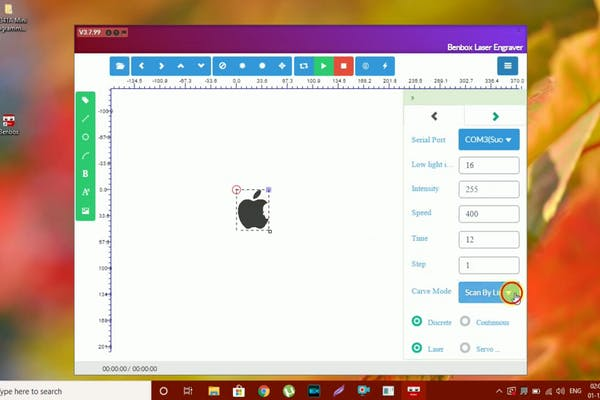Open the Benbox desktop shortcut
Viewport: 600px width, 400px height.
coord(9,125)
